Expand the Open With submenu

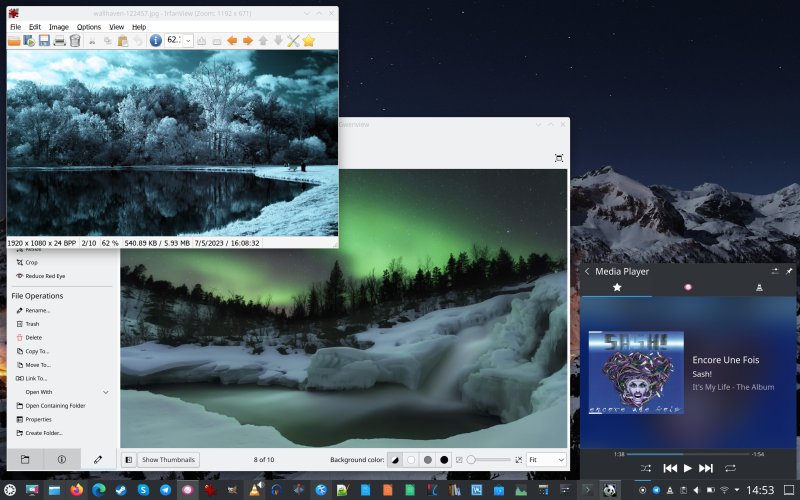click(x=106, y=392)
